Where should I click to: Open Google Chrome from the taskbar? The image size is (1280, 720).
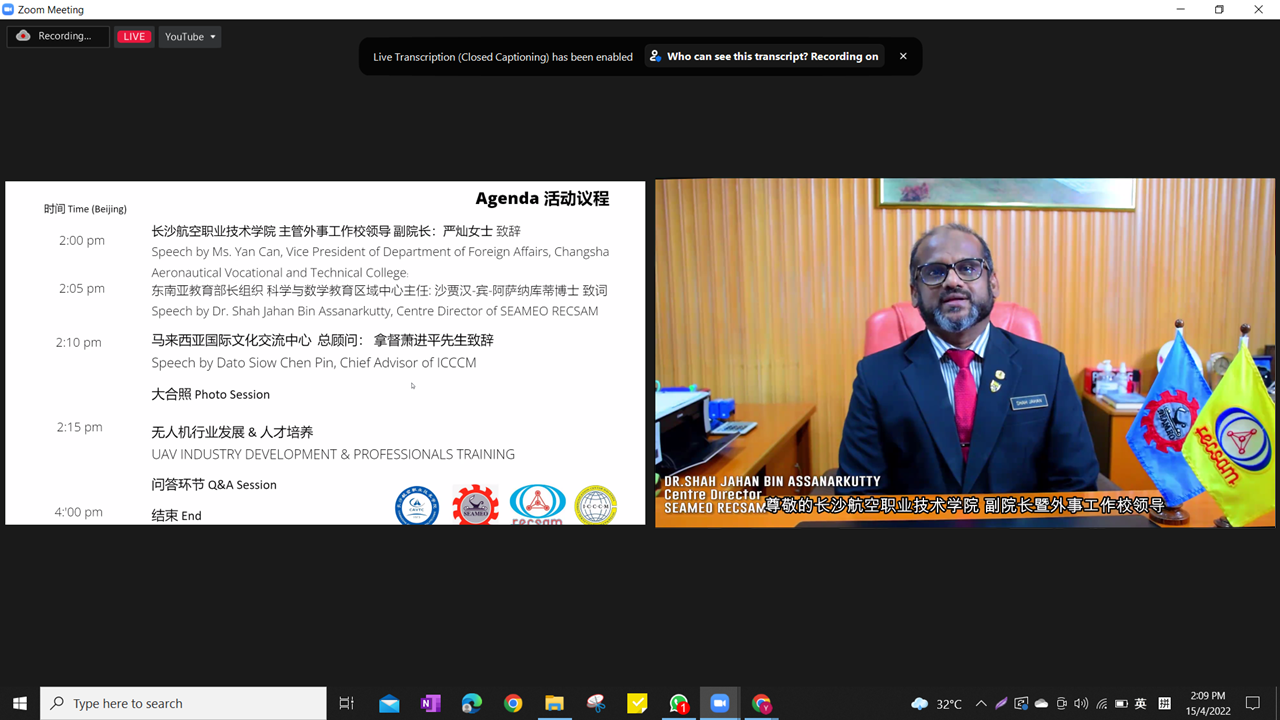pos(513,703)
